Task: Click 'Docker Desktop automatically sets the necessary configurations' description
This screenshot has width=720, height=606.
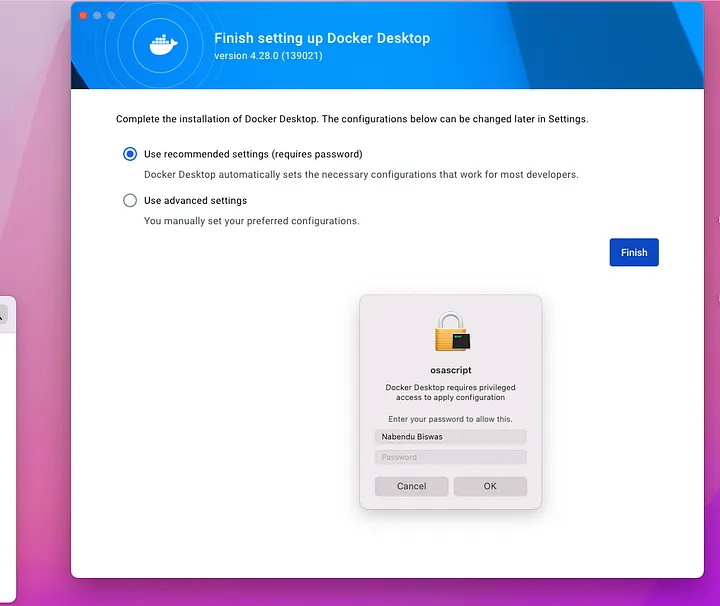Action: (361, 174)
